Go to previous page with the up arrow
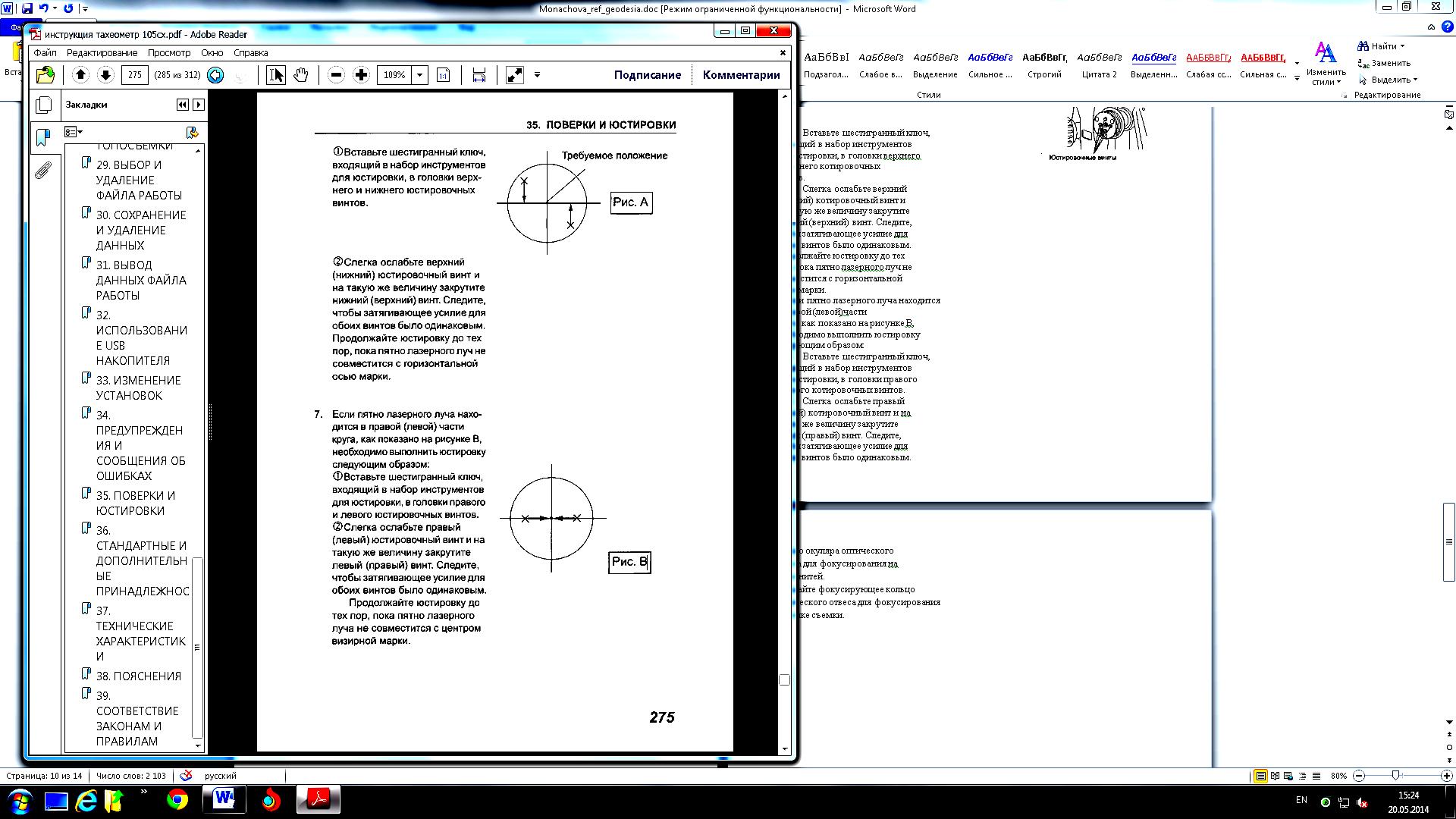 pyautogui.click(x=80, y=74)
